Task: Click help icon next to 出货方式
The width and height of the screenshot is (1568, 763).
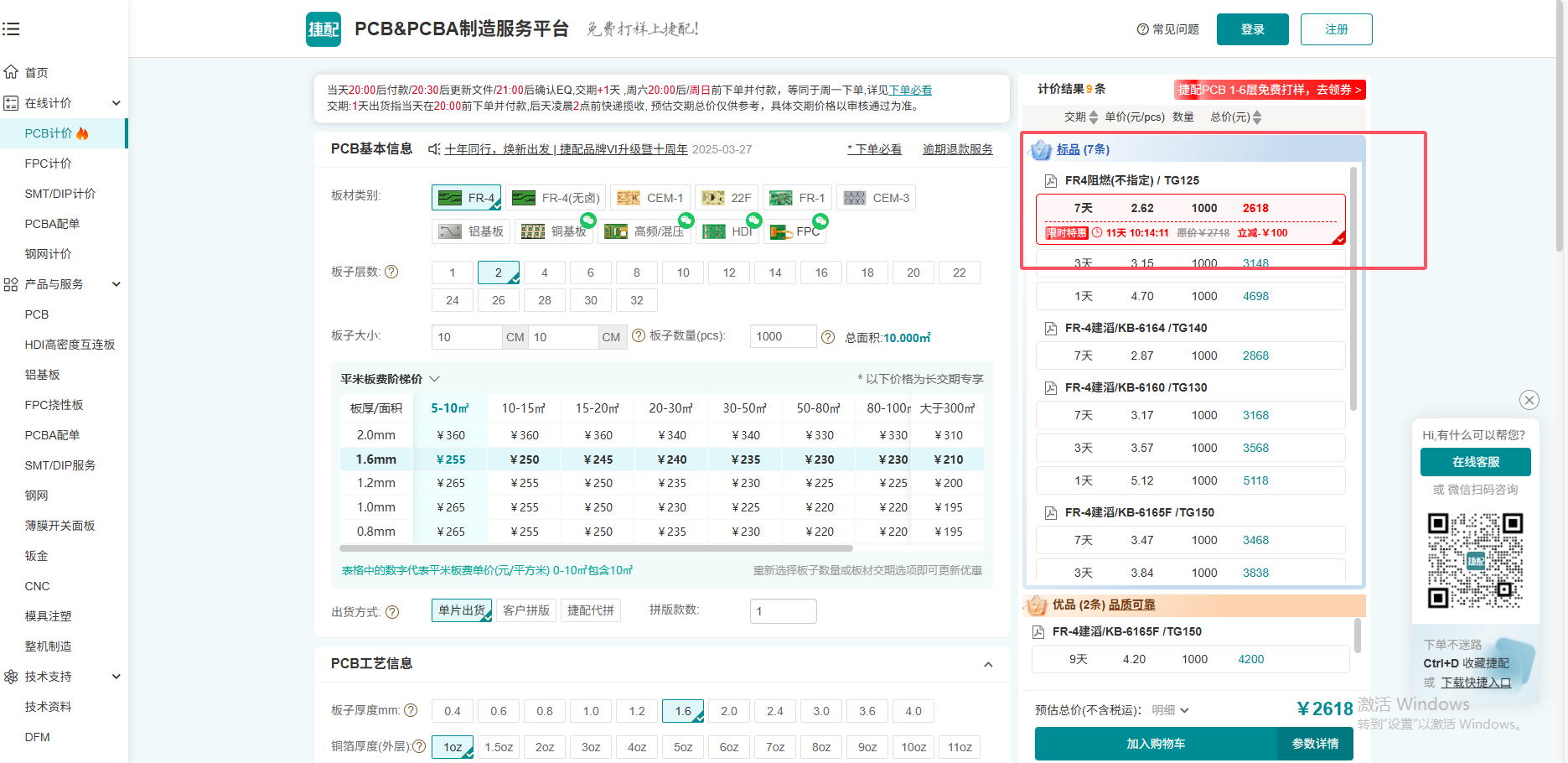Action: 392,612
